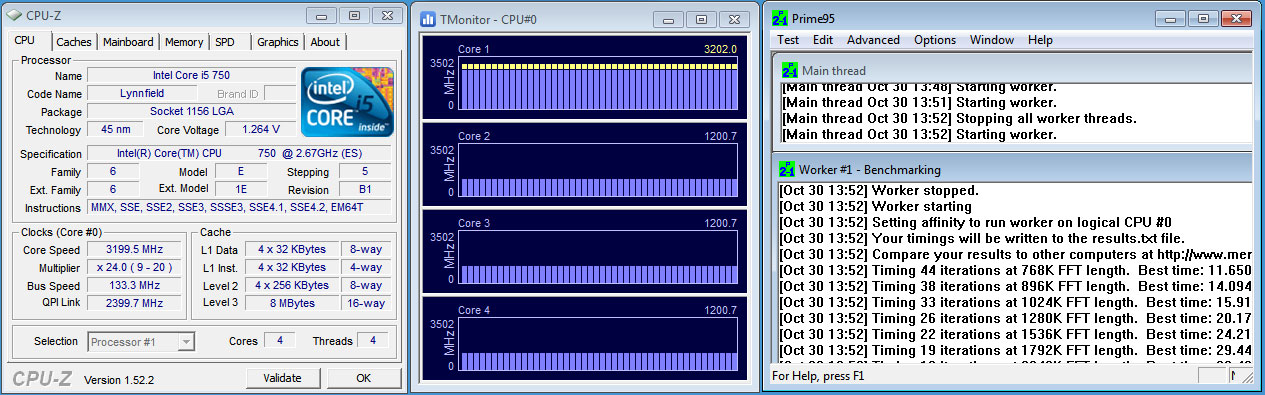1265x395 pixels.
Task: Open the About tab in CPU-Z
Action: click(x=325, y=42)
